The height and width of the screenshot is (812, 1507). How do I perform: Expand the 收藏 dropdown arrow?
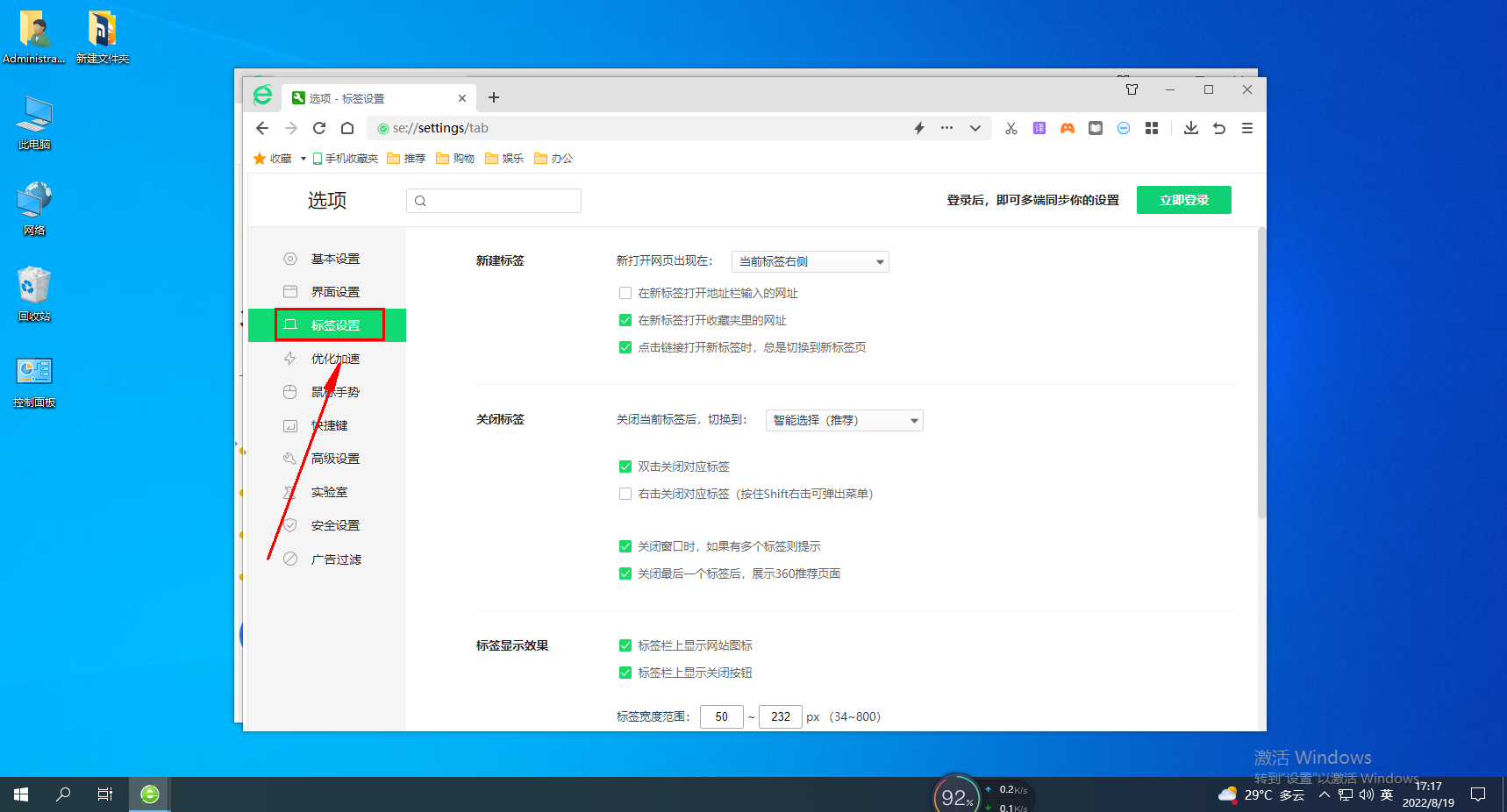(x=304, y=159)
